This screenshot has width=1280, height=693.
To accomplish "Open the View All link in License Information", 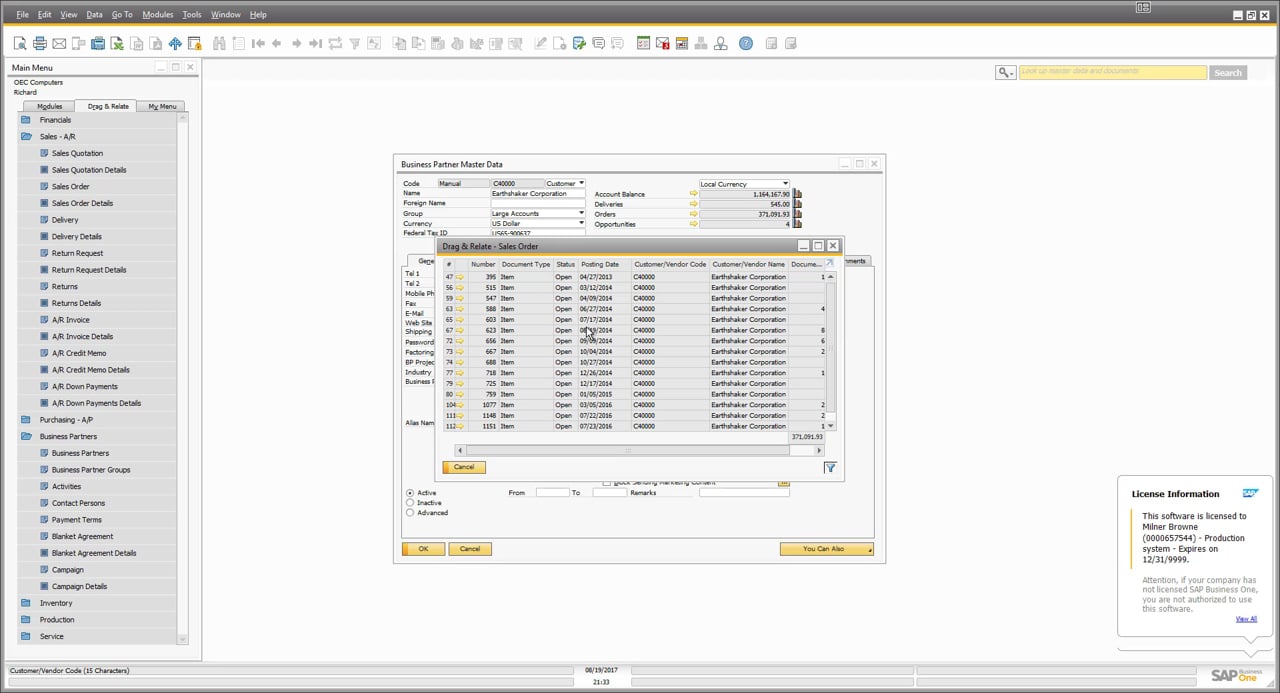I will click(x=1246, y=619).
